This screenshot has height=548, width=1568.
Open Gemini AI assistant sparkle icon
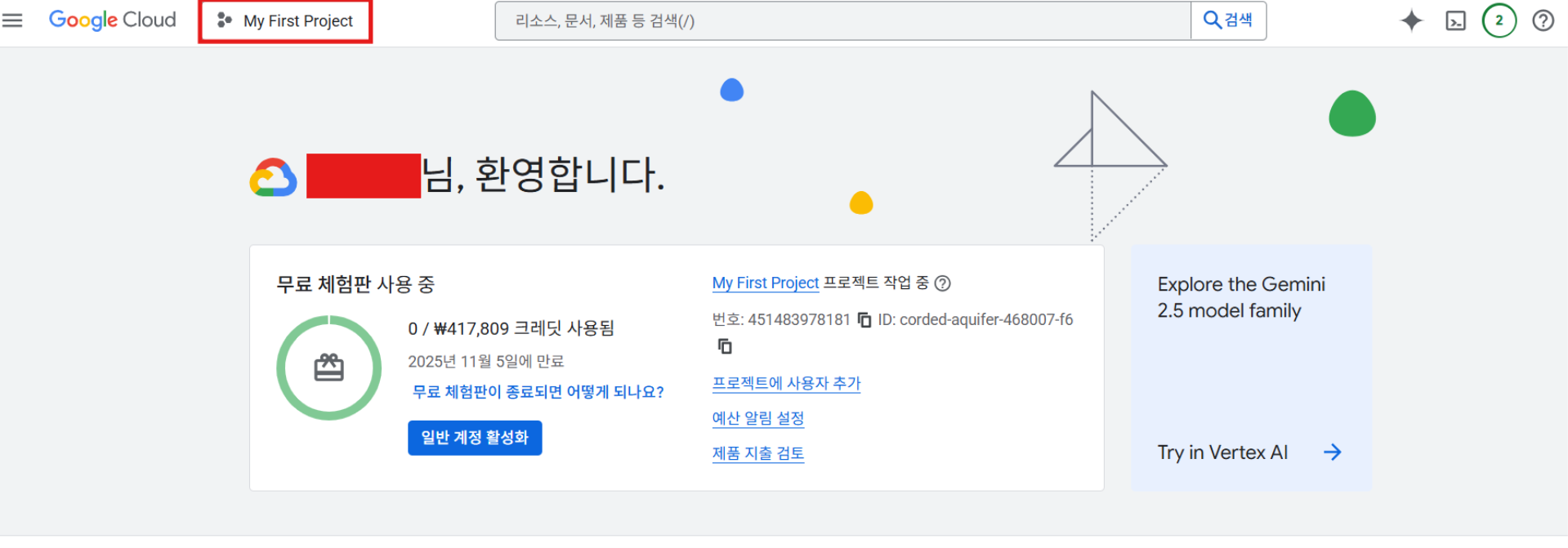[1411, 20]
